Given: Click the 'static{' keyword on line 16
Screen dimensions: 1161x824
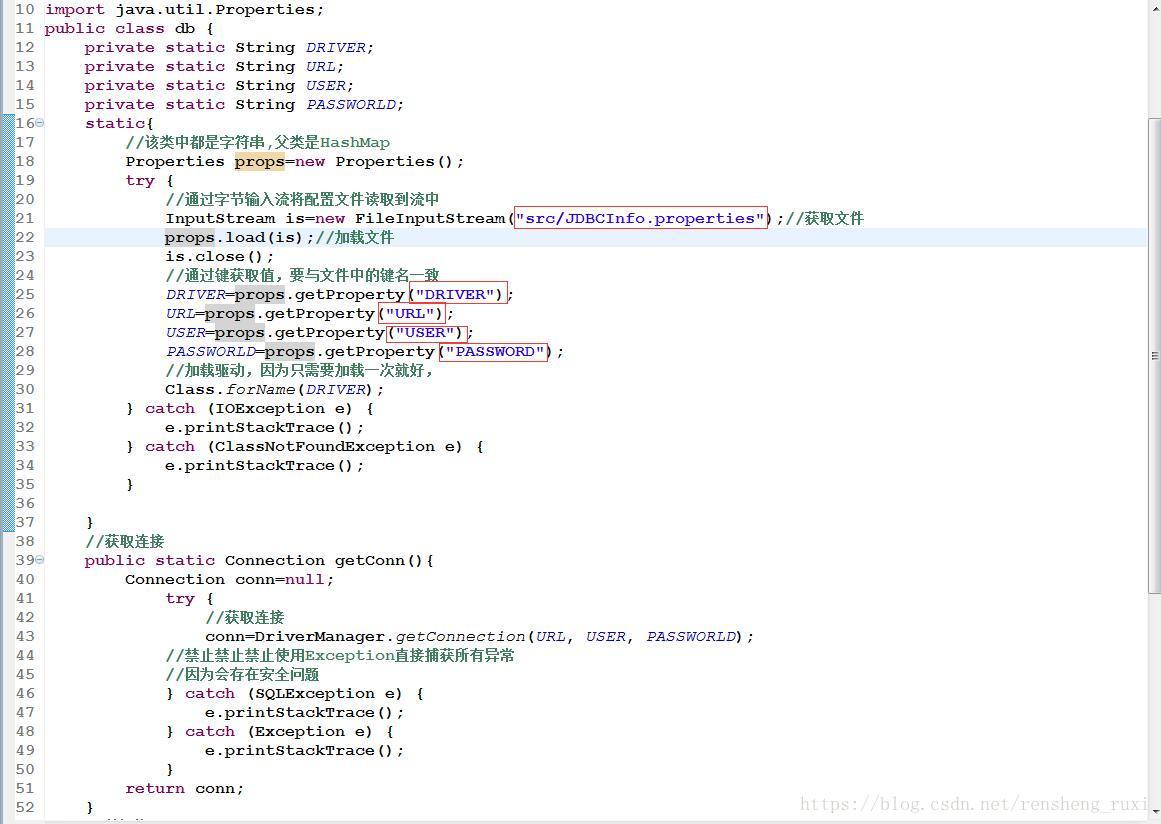Looking at the screenshot, I should pyautogui.click(x=119, y=124).
